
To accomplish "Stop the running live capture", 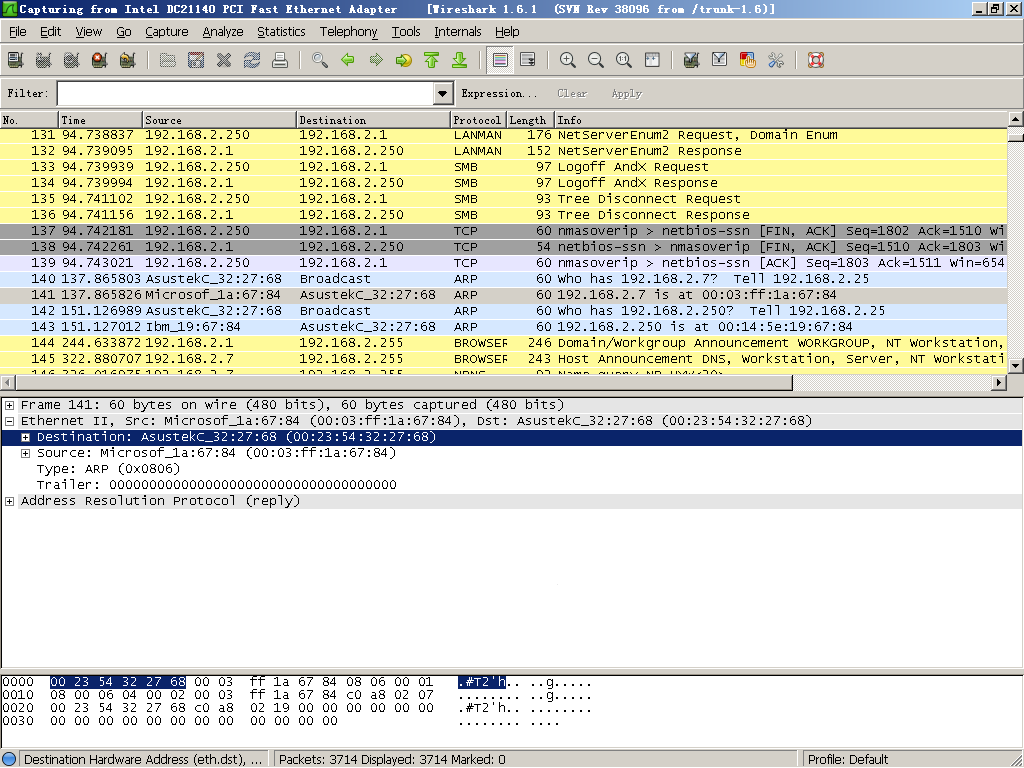I will (x=100, y=60).
